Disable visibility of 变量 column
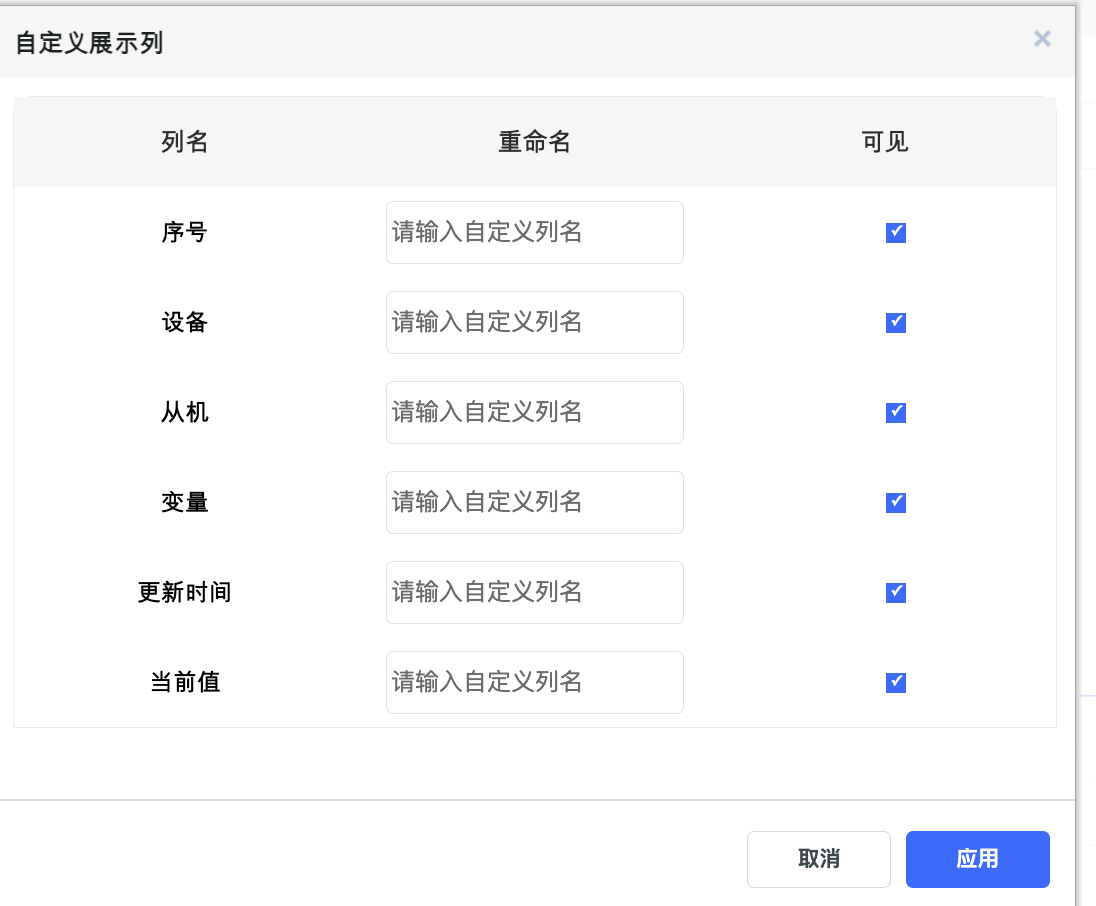 pos(895,503)
